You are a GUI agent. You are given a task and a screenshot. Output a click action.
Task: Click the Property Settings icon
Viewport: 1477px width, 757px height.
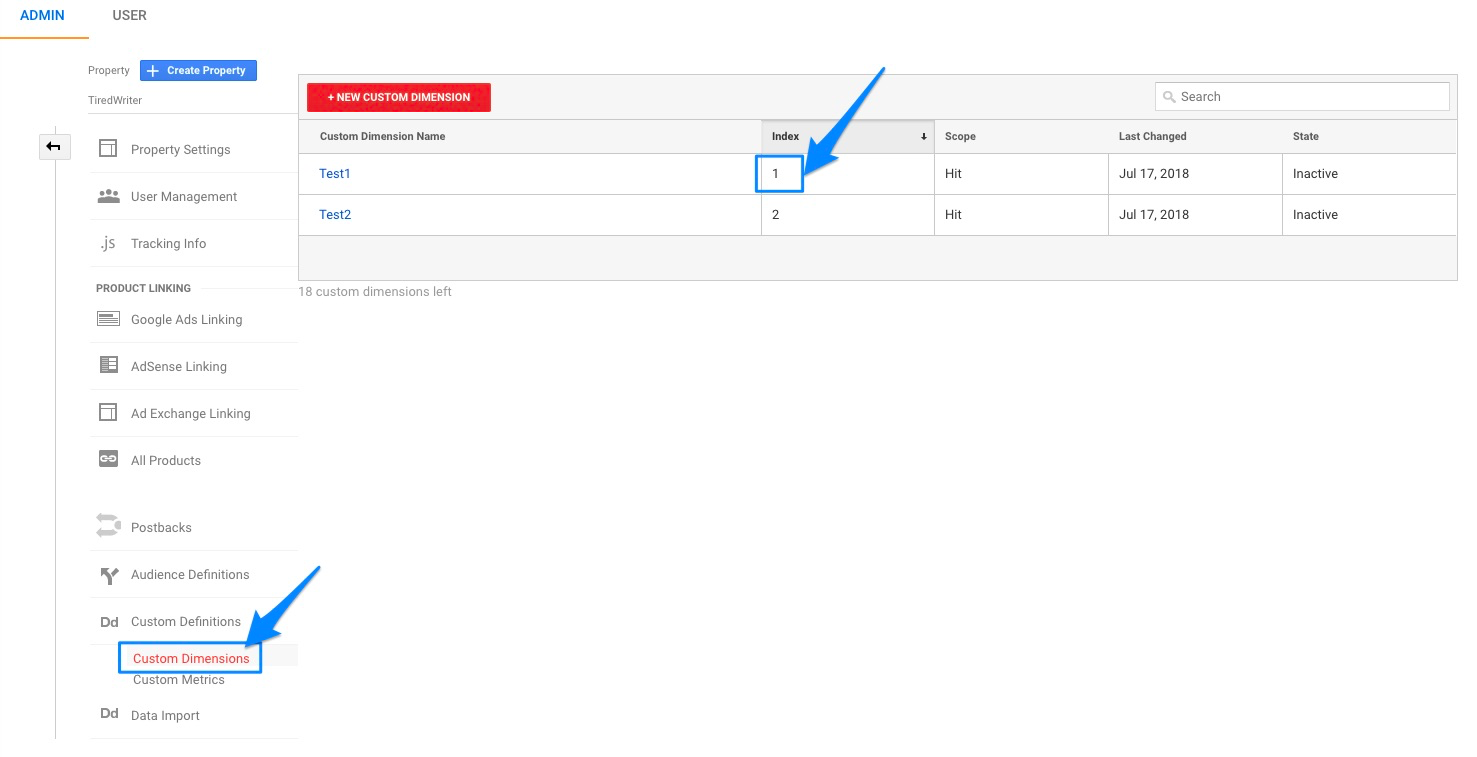pos(108,149)
